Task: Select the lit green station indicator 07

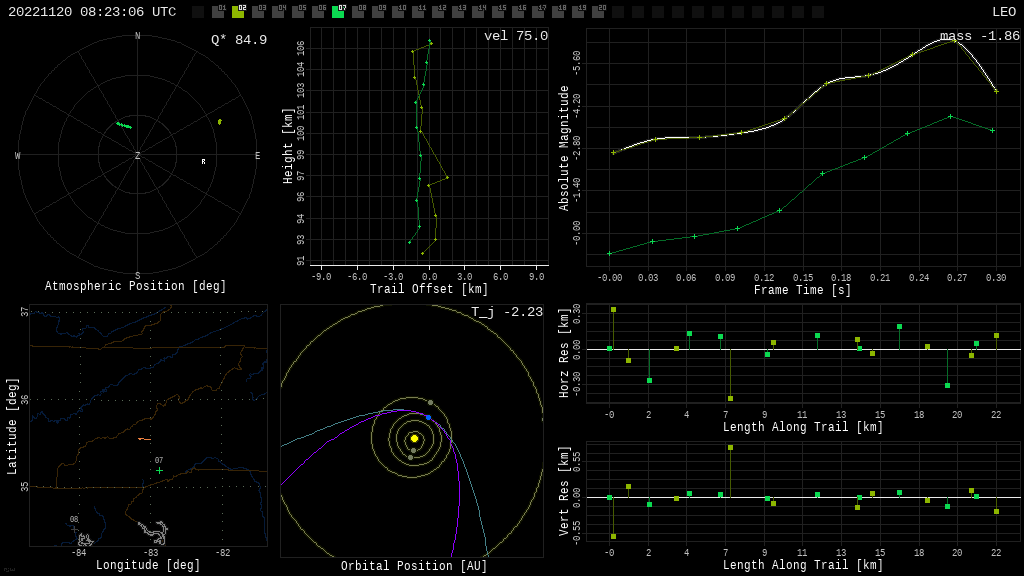Action: pyautogui.click(x=338, y=12)
